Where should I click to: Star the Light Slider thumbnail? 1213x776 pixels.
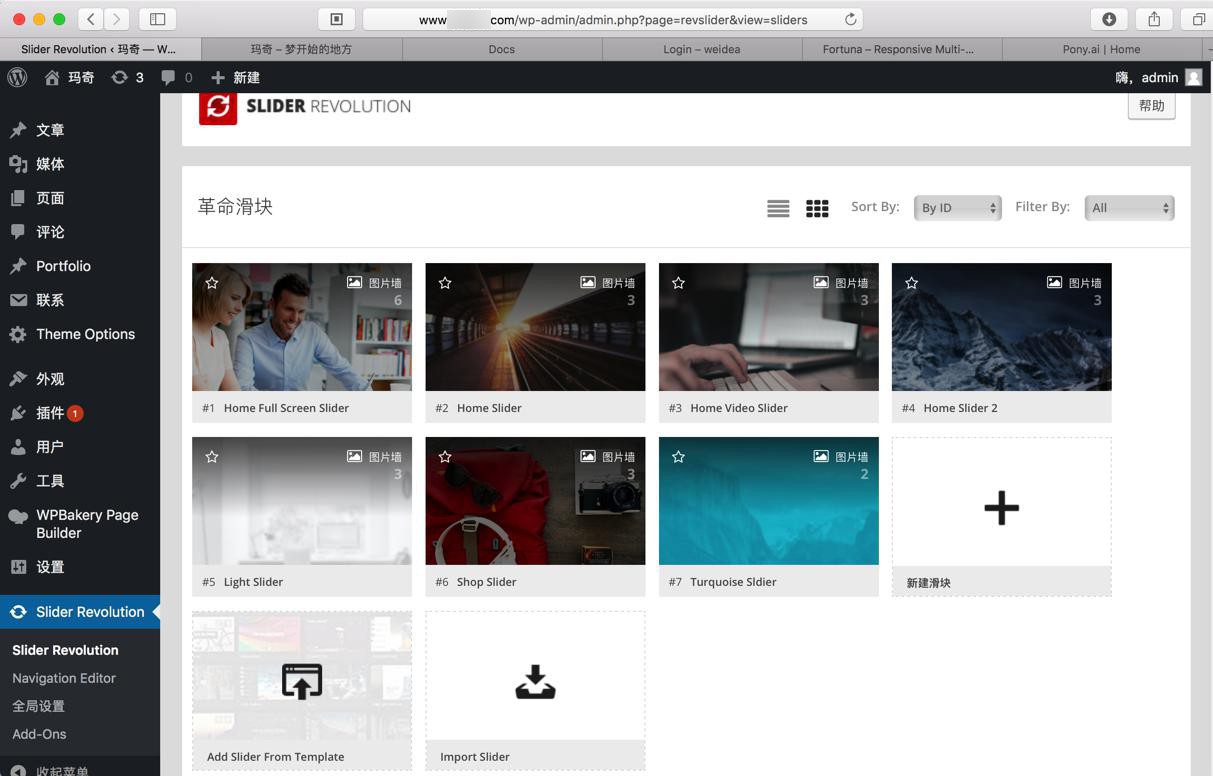212,457
